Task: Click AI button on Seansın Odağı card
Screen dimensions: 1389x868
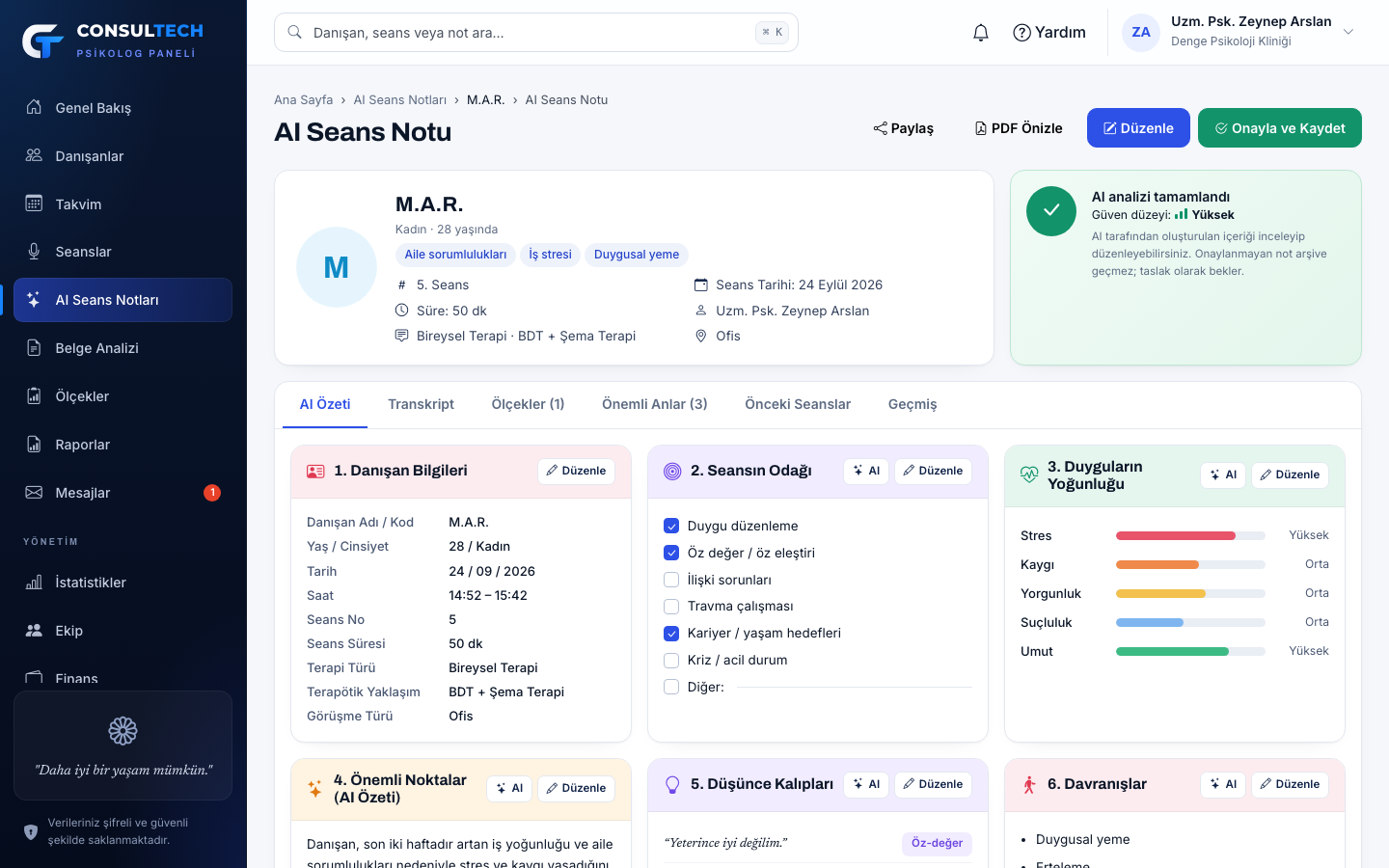Action: pyautogui.click(x=866, y=471)
